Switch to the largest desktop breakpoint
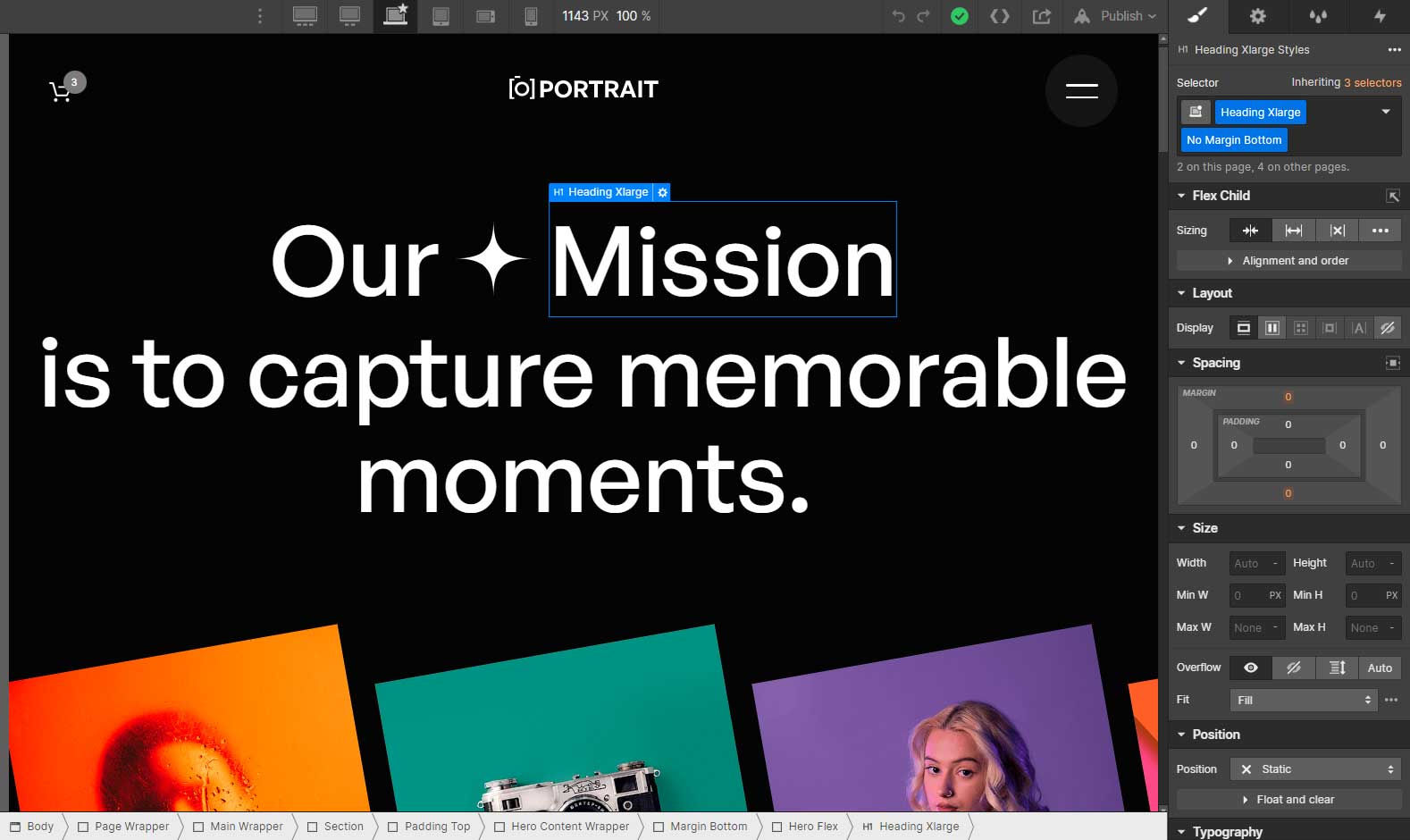Viewport: 1410px width, 840px height. pos(305,16)
